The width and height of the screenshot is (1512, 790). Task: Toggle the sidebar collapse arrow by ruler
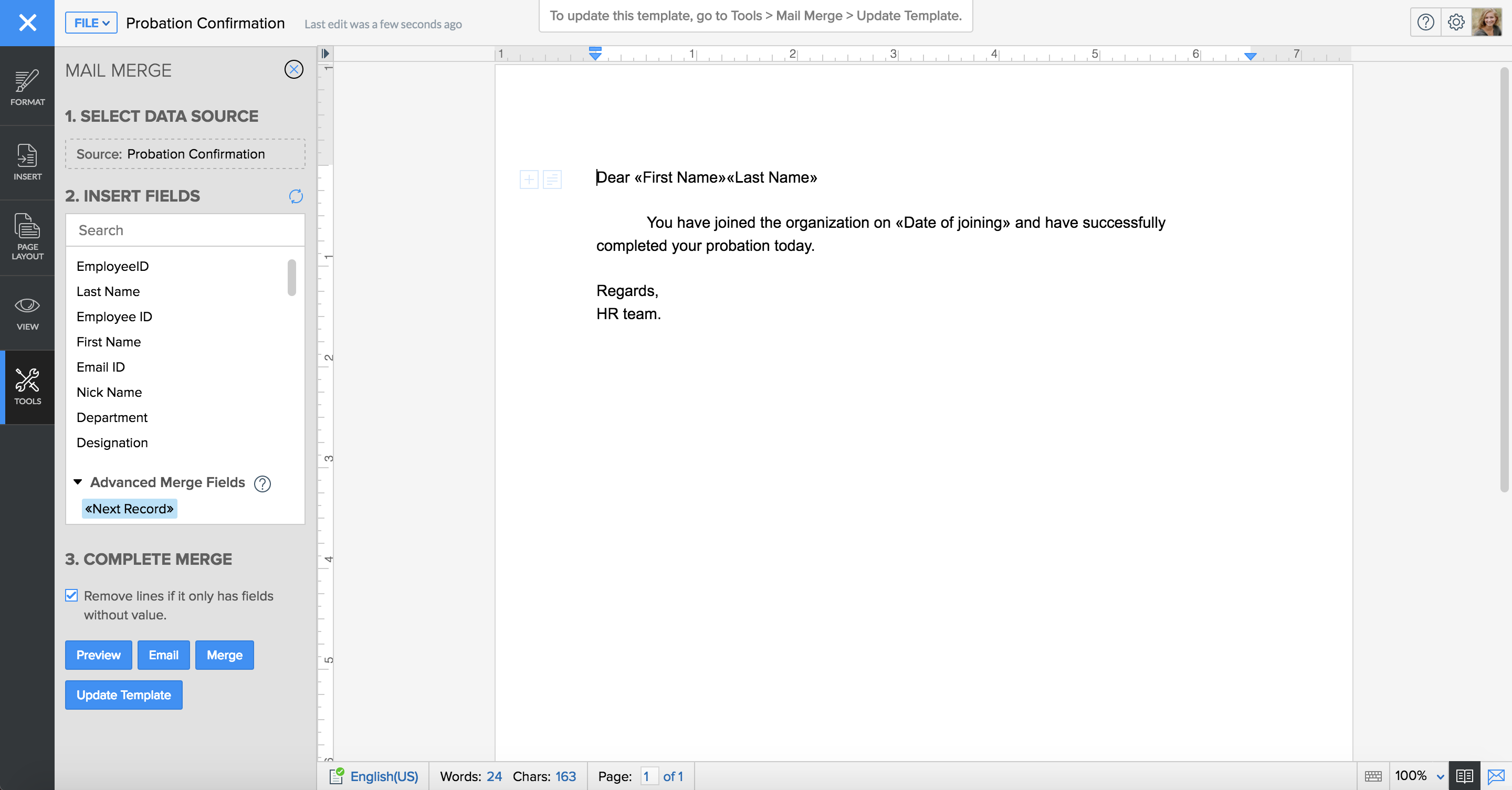(x=325, y=54)
